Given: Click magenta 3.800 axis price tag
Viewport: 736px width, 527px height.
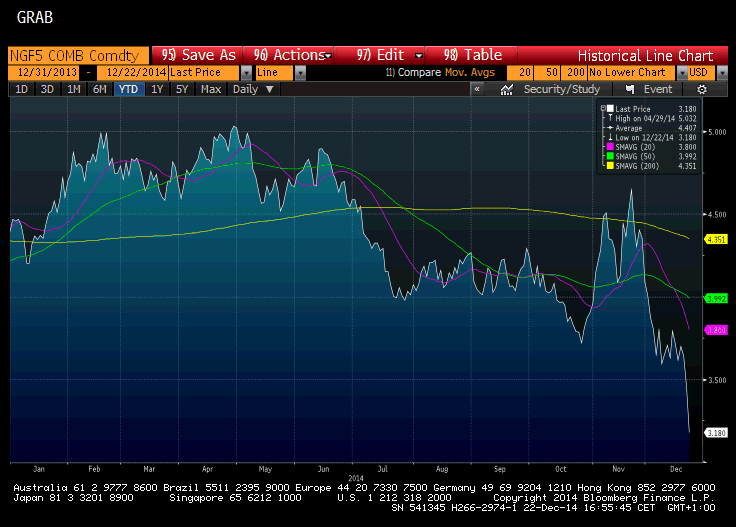Looking at the screenshot, I should click(716, 330).
